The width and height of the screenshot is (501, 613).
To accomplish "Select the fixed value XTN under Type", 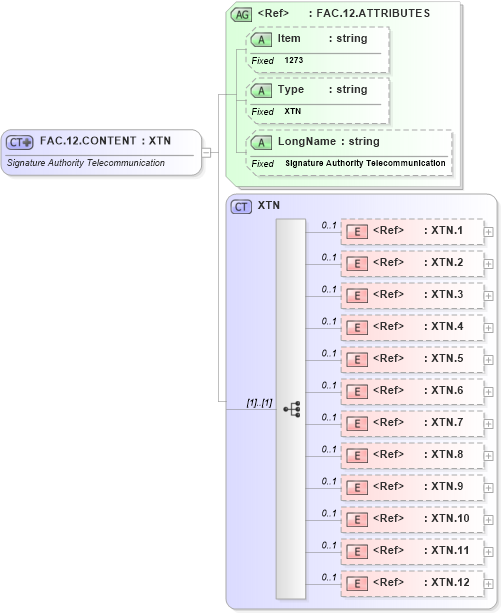I will tap(293, 111).
